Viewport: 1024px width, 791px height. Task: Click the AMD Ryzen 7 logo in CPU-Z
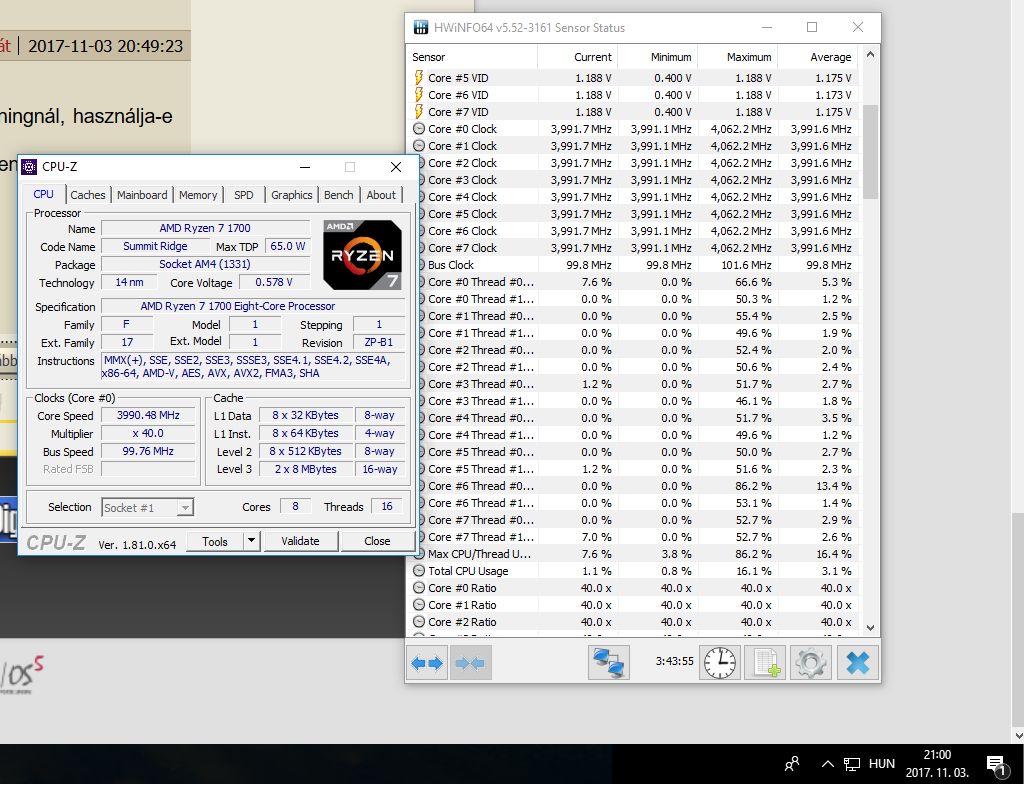(x=362, y=255)
